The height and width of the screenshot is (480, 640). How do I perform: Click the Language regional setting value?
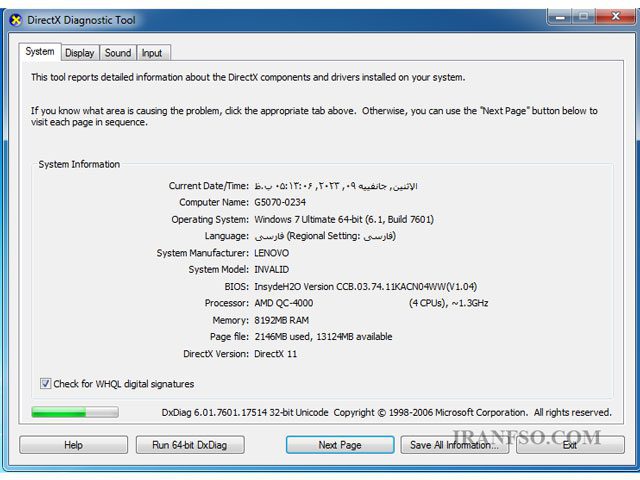tap(325, 236)
